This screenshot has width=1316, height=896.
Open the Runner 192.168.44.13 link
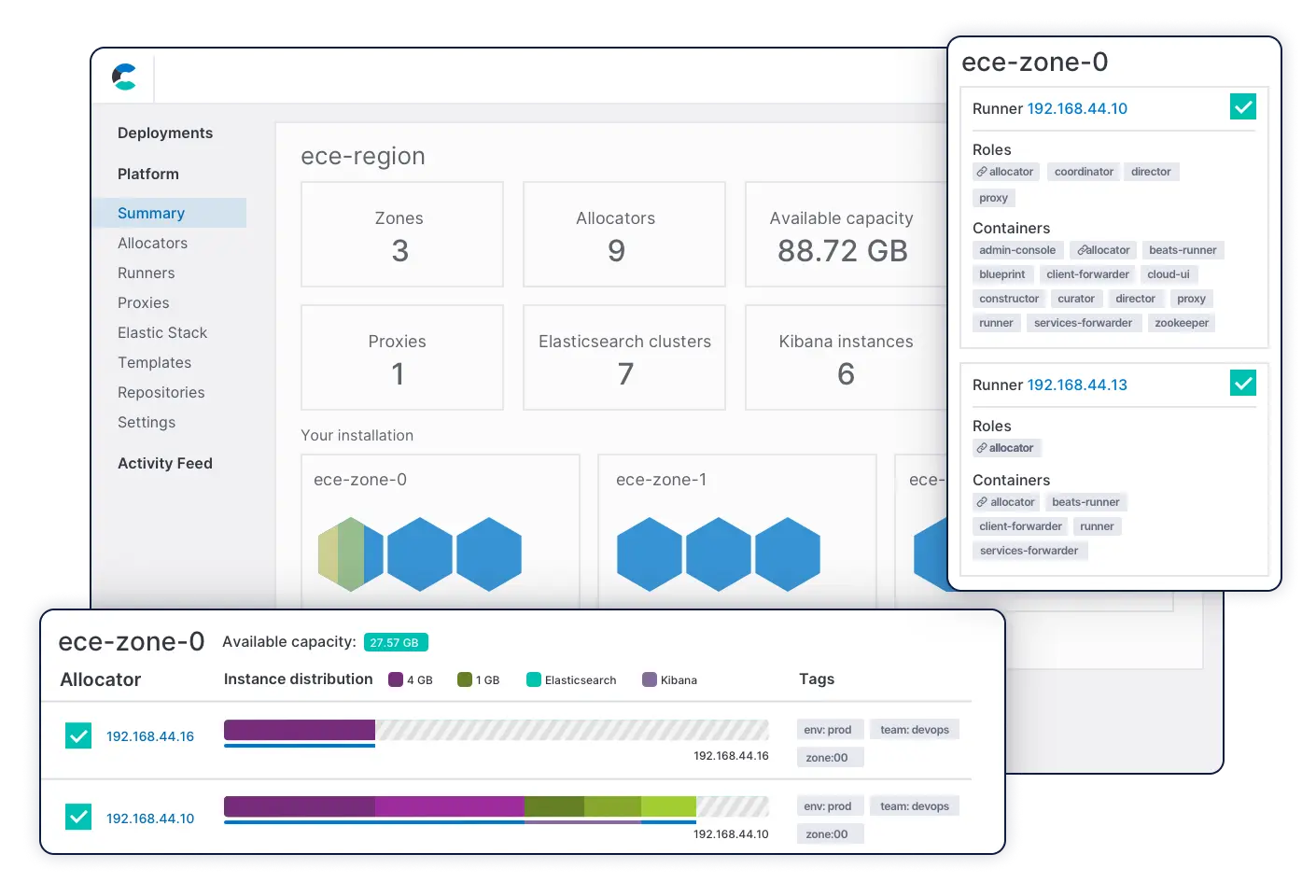pos(1076,385)
